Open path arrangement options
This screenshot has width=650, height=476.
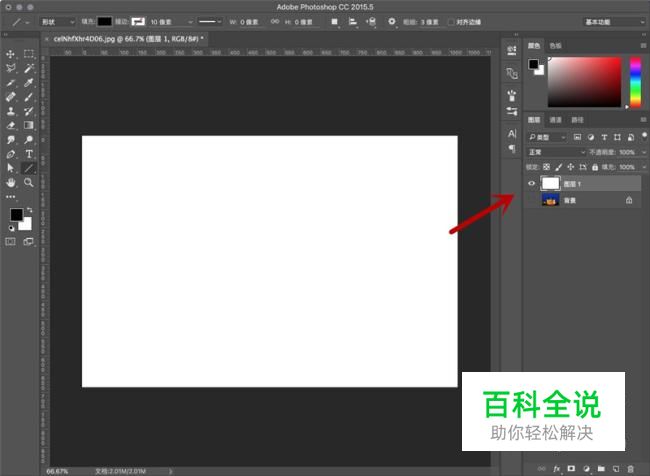(371, 22)
